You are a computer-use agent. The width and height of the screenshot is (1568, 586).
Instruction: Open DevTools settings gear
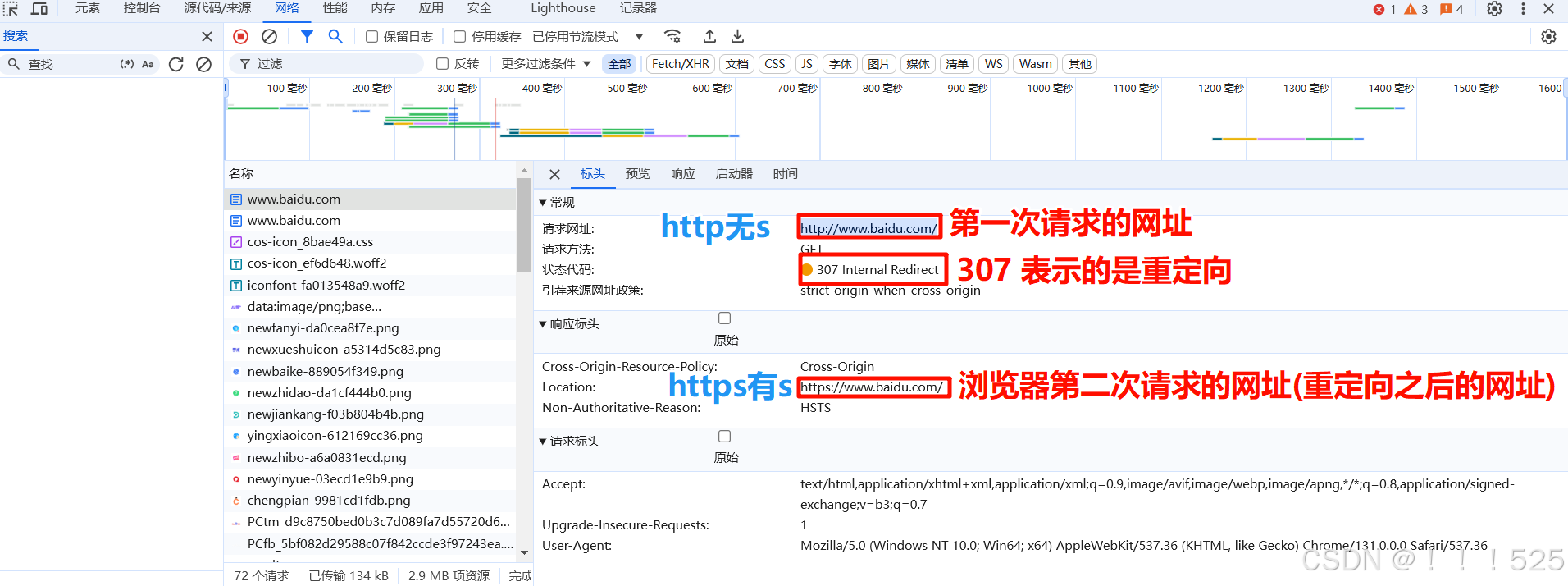coord(1495,9)
